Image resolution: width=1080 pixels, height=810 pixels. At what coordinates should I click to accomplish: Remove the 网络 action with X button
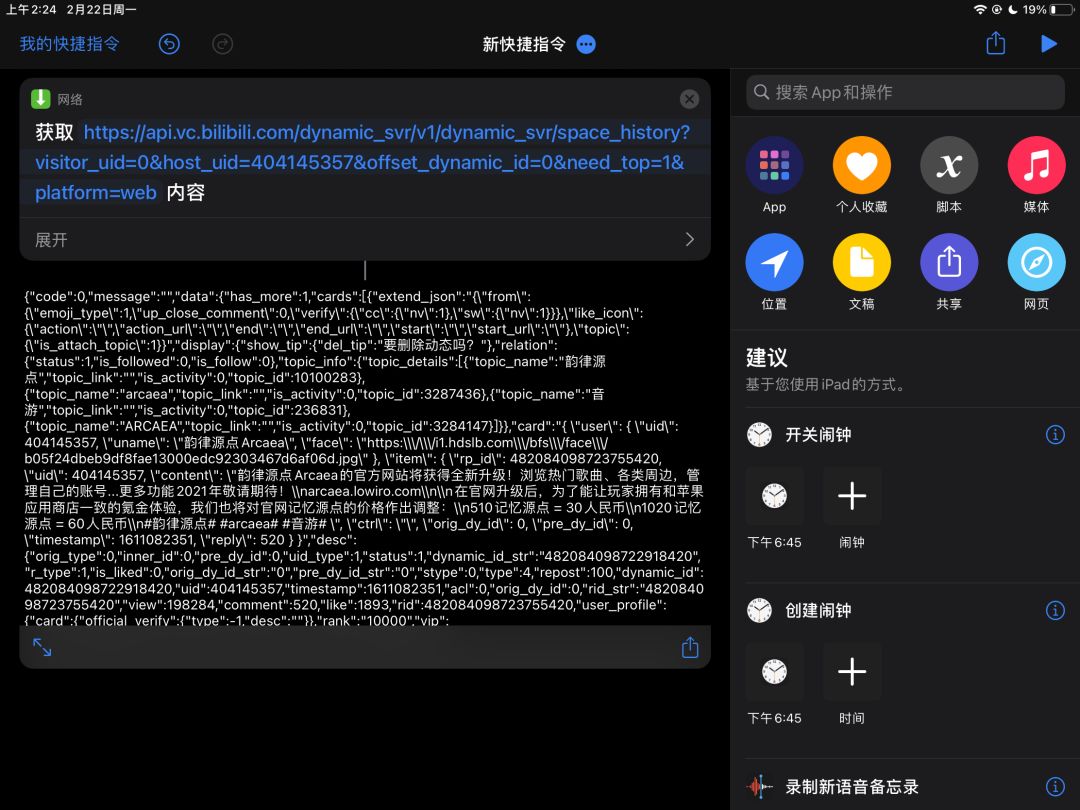tap(689, 99)
